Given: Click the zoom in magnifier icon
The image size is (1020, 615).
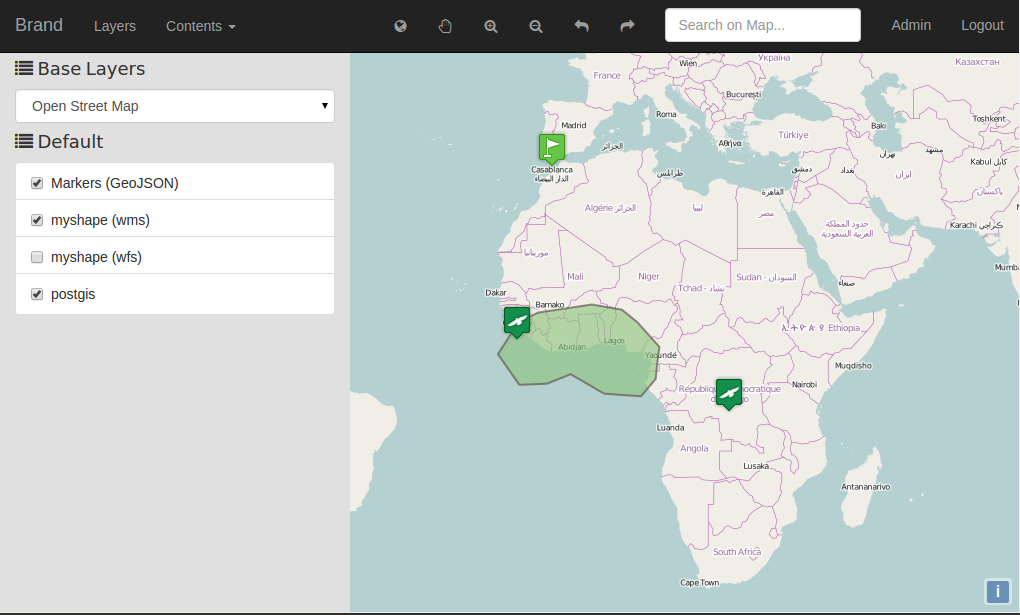Looking at the screenshot, I should (490, 26).
